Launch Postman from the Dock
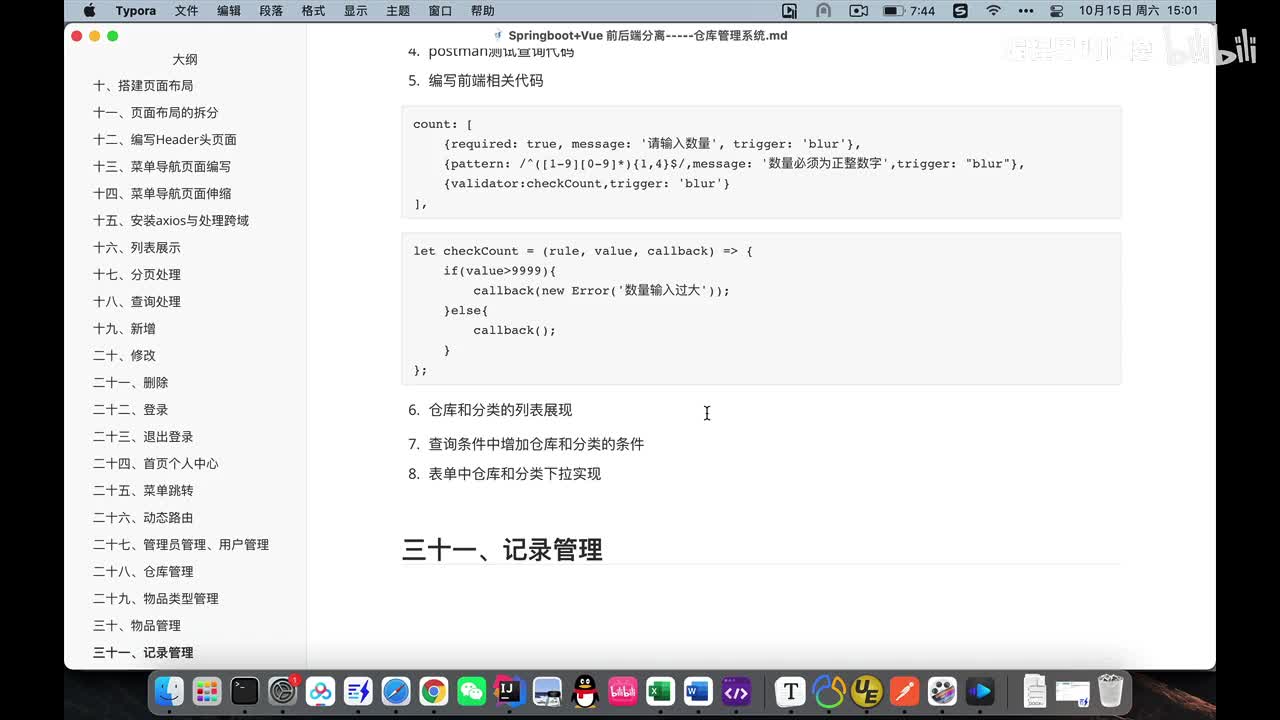 click(905, 691)
